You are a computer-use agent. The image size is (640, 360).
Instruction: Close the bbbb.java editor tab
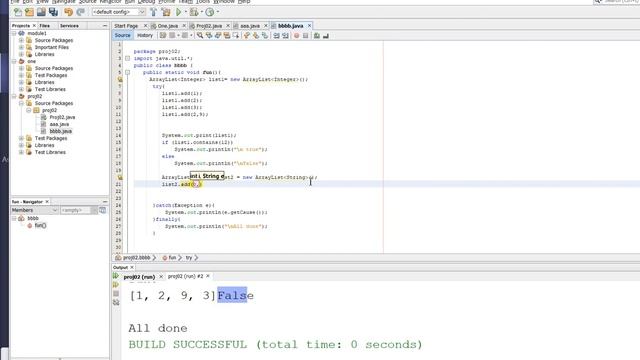click(x=309, y=26)
